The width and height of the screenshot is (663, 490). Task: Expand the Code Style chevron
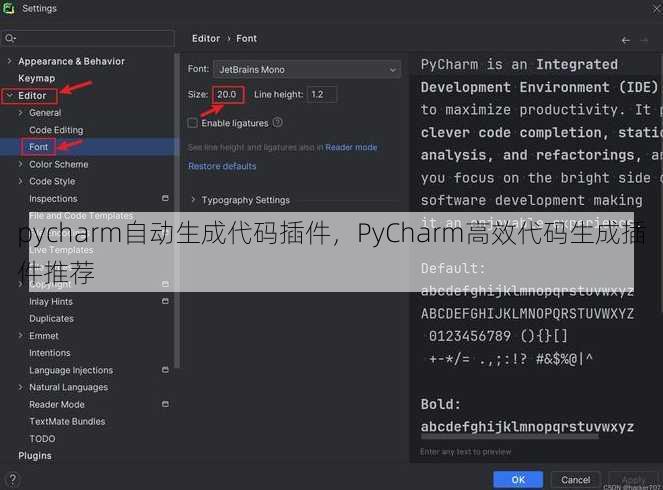(20, 181)
